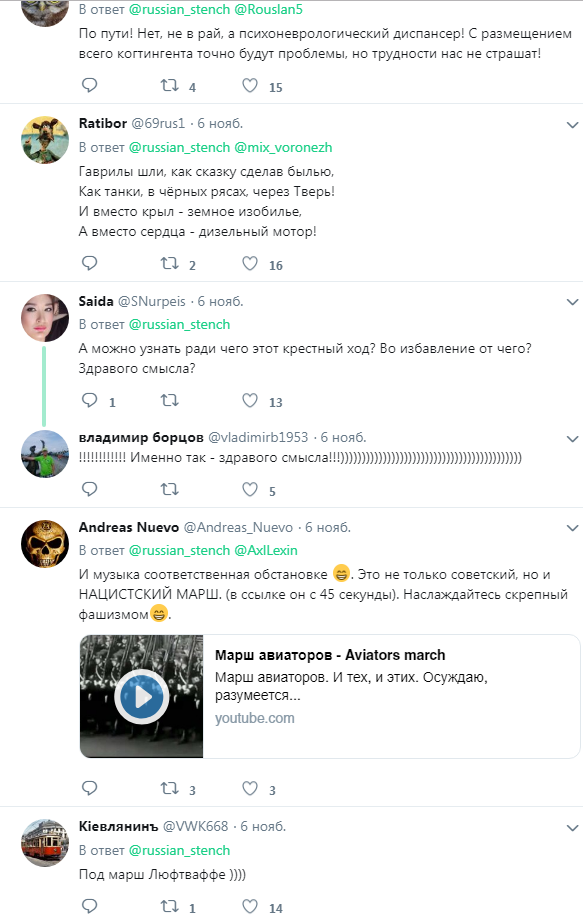Expand options chevron on Andreas Nuevo's tweet
Image resolution: width=583 pixels, height=920 pixels.
[572, 528]
